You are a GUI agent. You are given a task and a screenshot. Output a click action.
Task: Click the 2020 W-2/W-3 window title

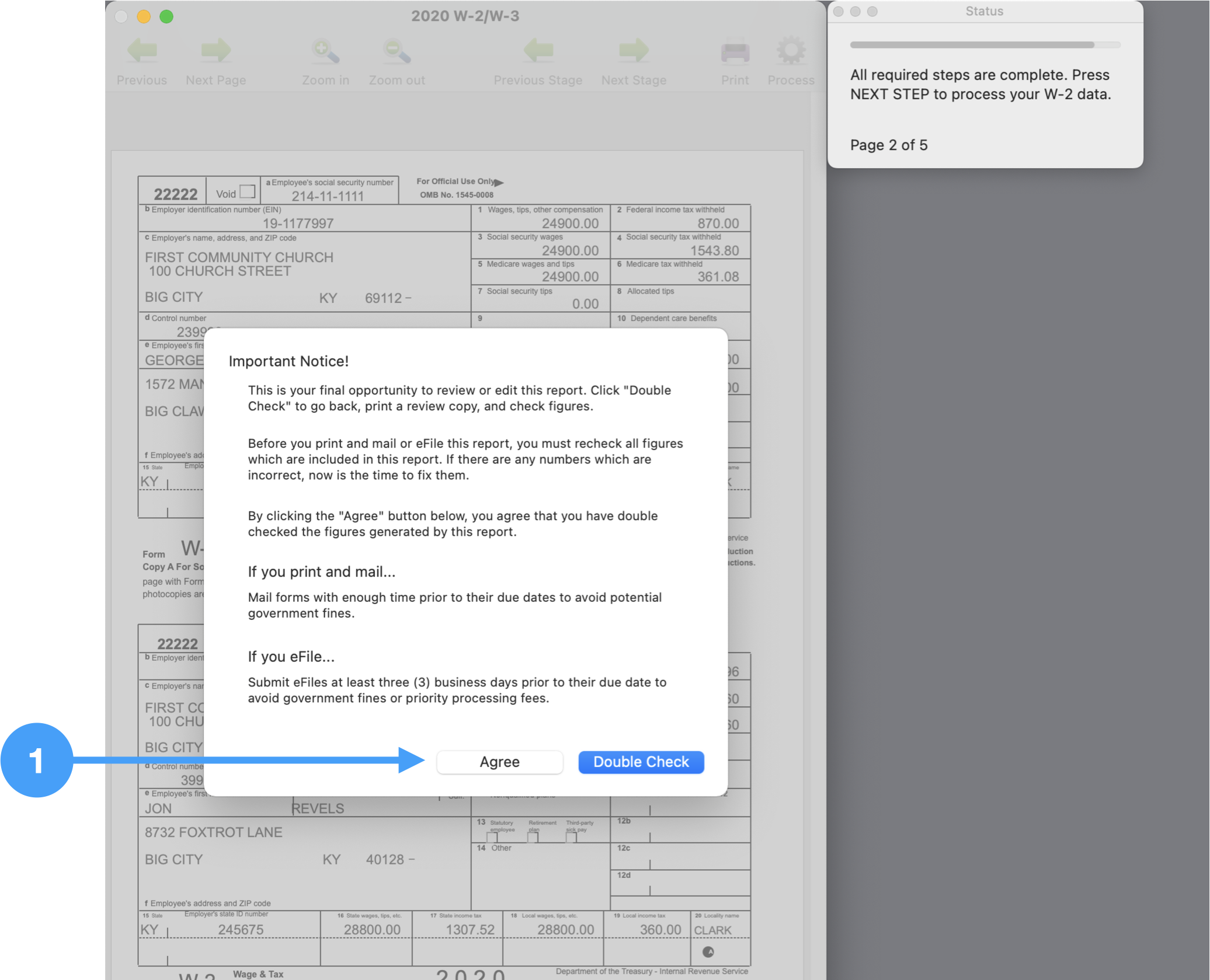[x=465, y=16]
